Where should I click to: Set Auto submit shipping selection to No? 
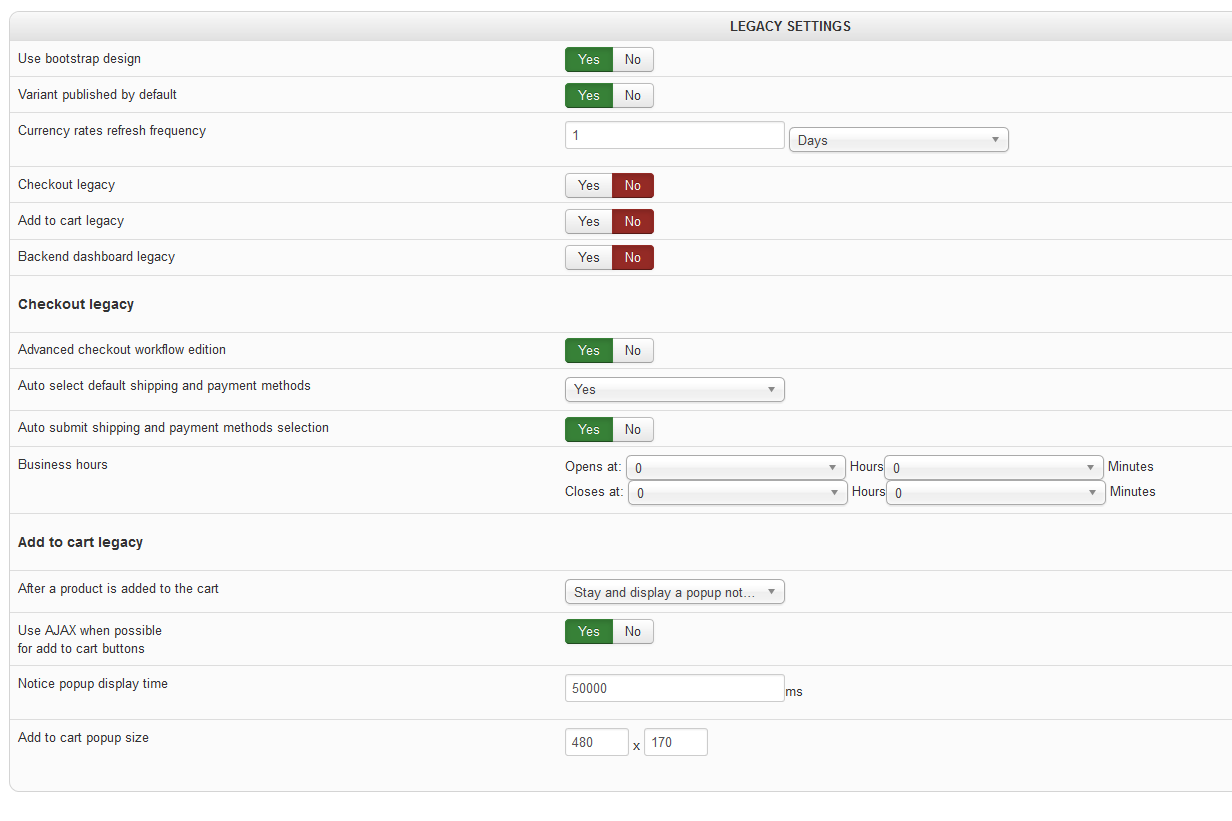point(633,430)
